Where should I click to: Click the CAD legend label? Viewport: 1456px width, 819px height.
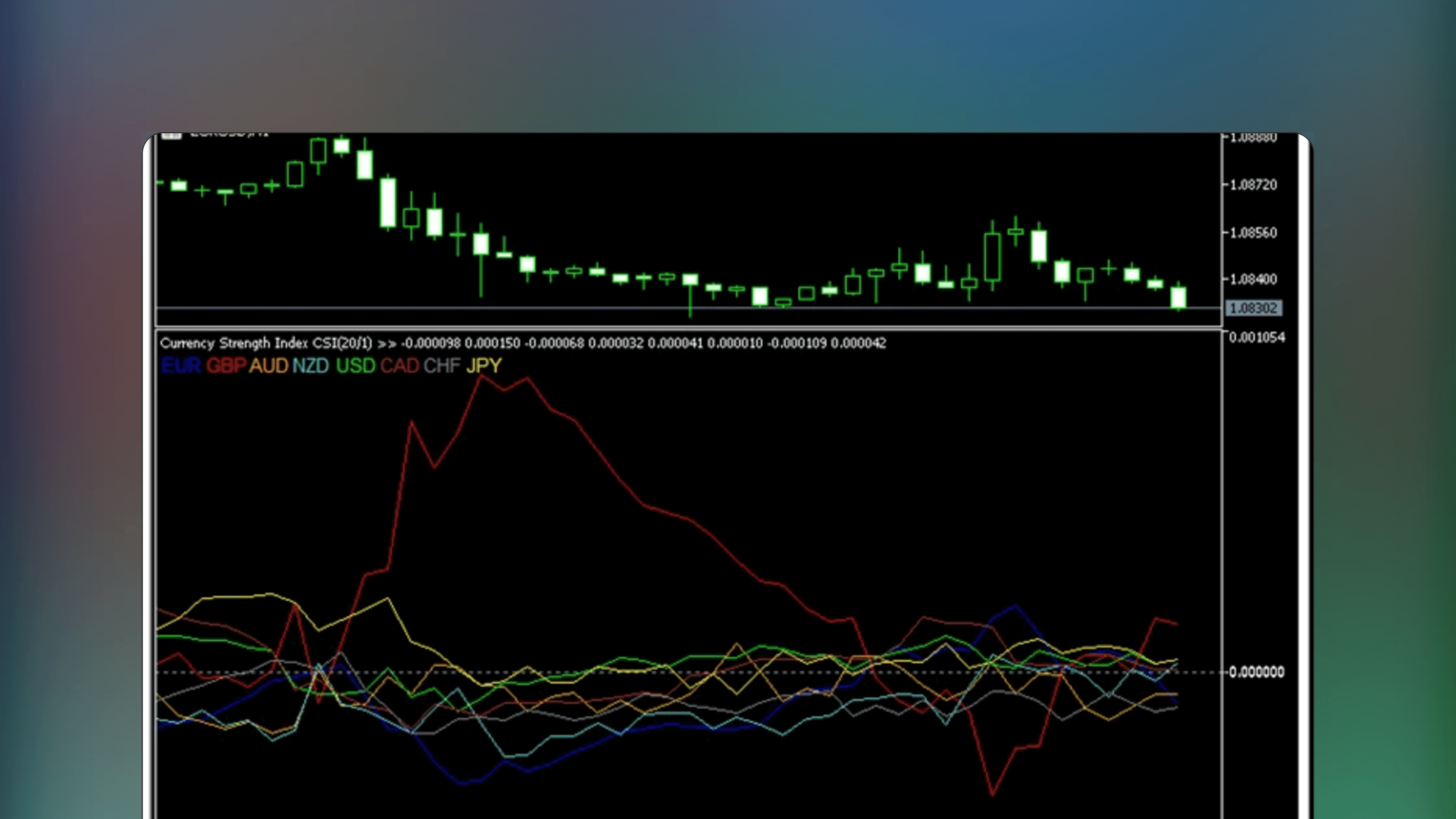400,366
